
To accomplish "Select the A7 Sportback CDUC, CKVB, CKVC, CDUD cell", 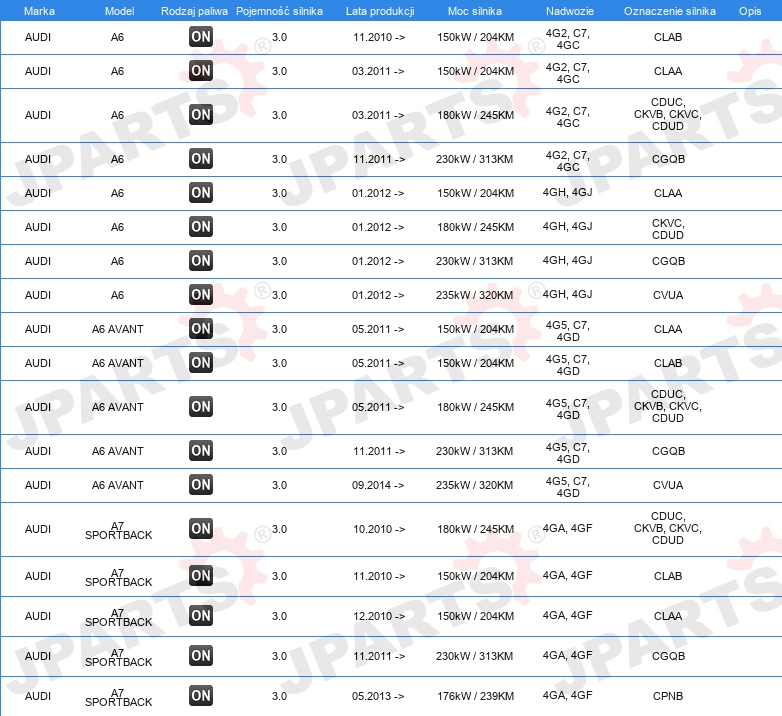I will coord(668,528).
